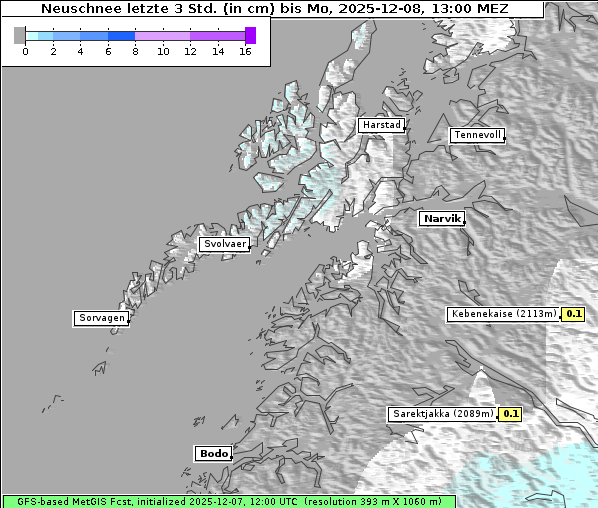The width and height of the screenshot is (598, 508).
Task: Click the bright purple above-16 legend swatch
Action: pos(251,35)
